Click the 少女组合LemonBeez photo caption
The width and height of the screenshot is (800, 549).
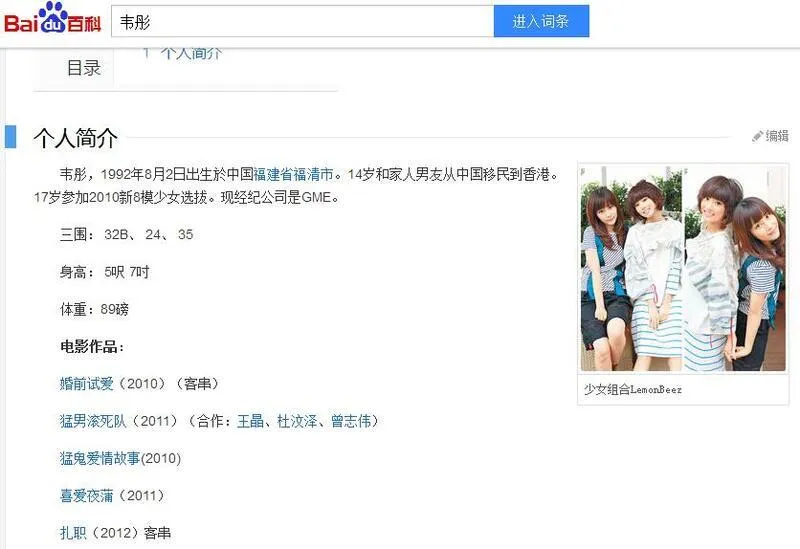pyautogui.click(x=633, y=390)
